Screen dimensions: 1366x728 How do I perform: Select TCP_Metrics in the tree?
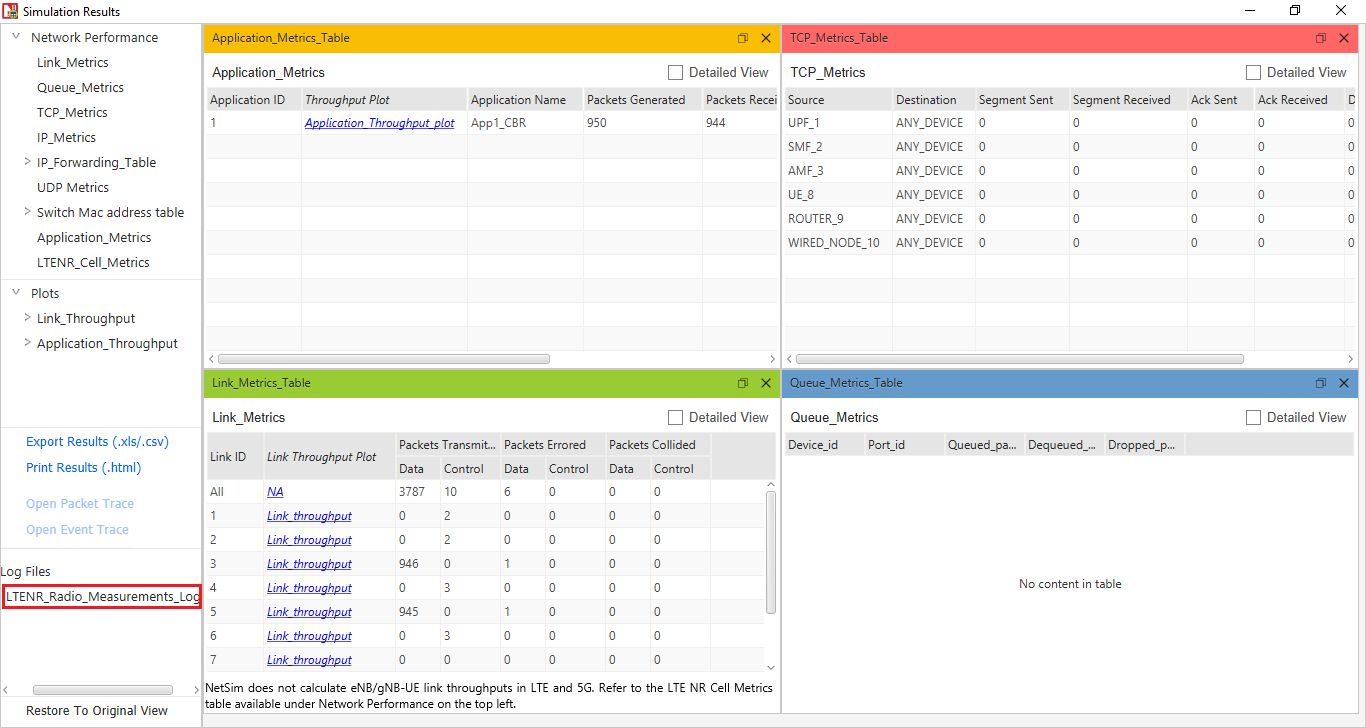[72, 112]
